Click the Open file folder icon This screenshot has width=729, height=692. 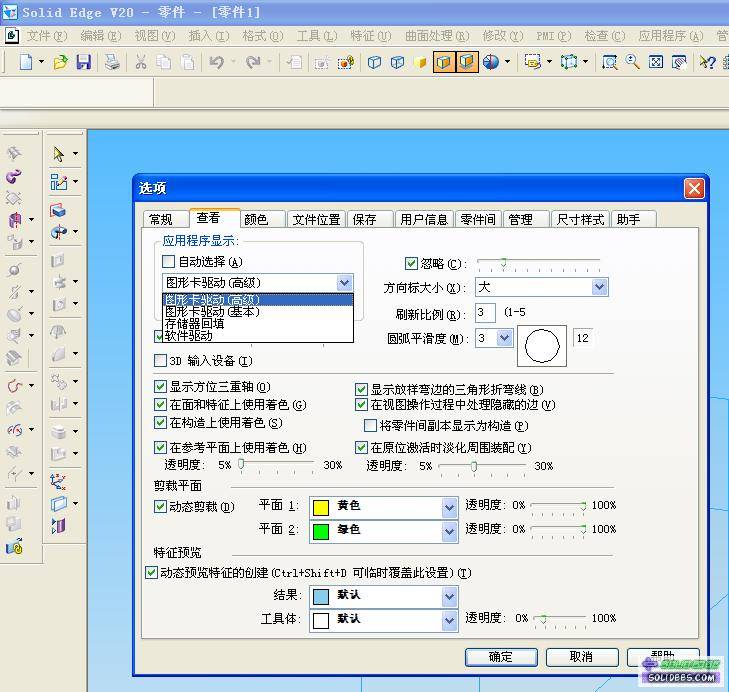point(60,62)
